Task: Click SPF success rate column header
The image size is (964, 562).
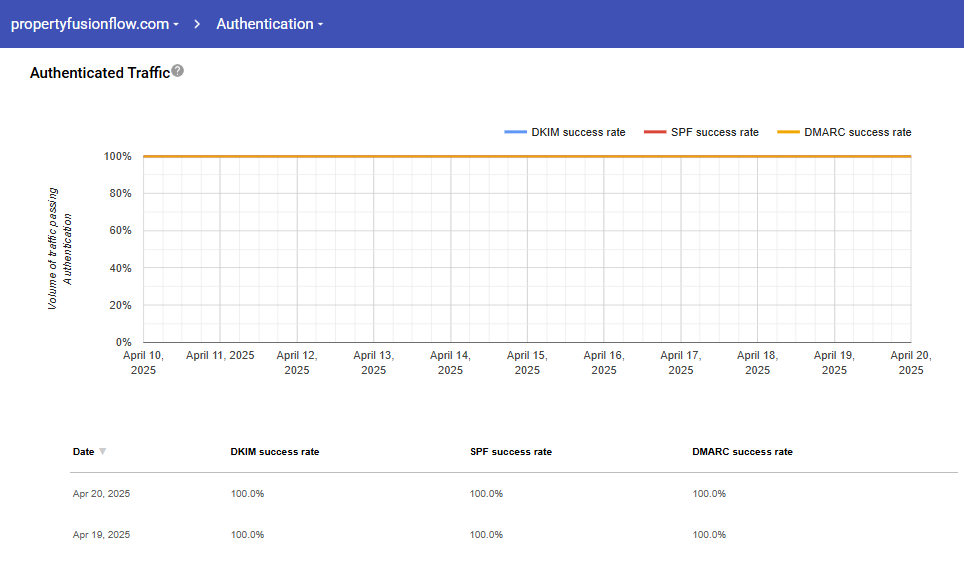Action: (510, 452)
